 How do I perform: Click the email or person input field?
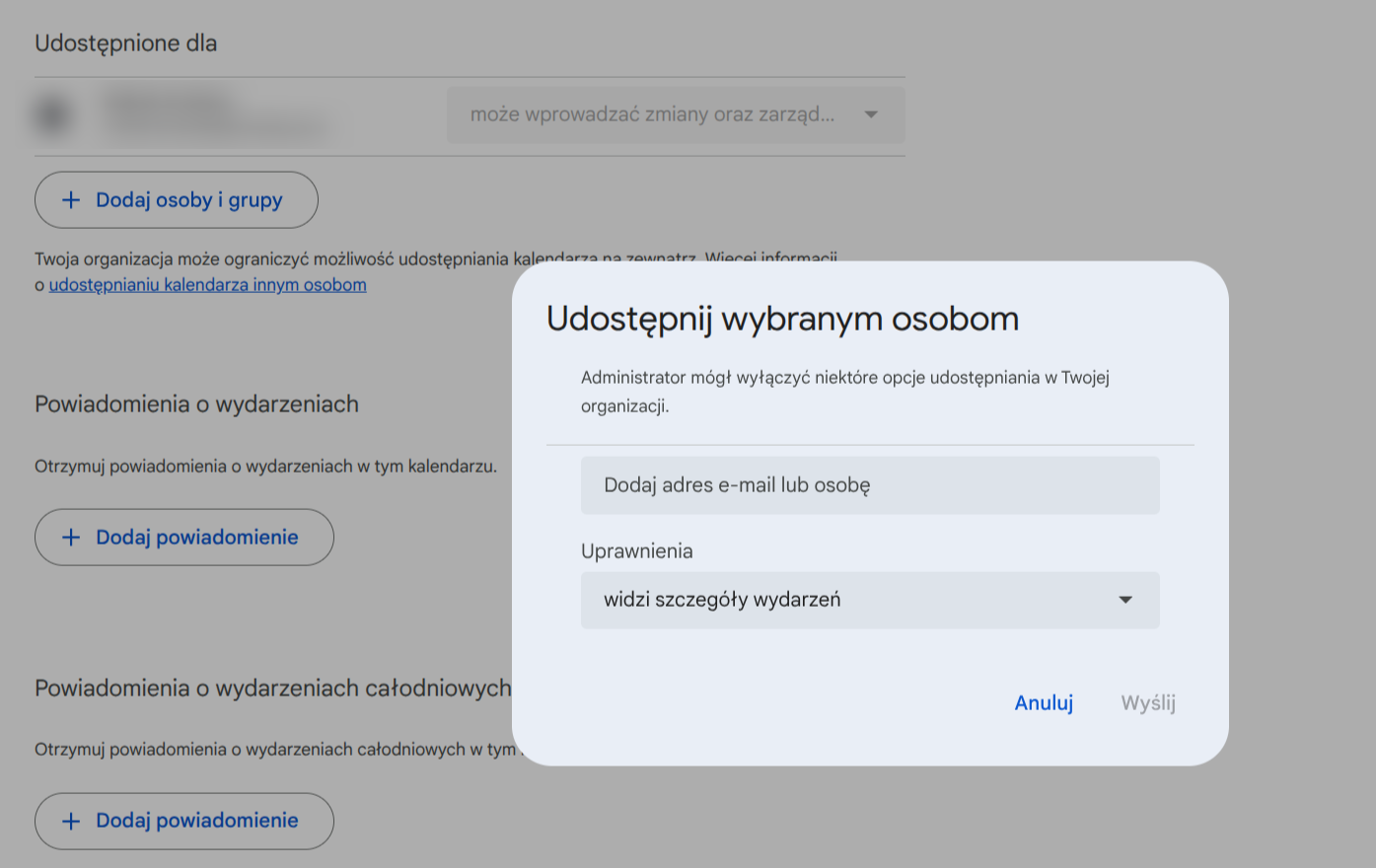870,485
